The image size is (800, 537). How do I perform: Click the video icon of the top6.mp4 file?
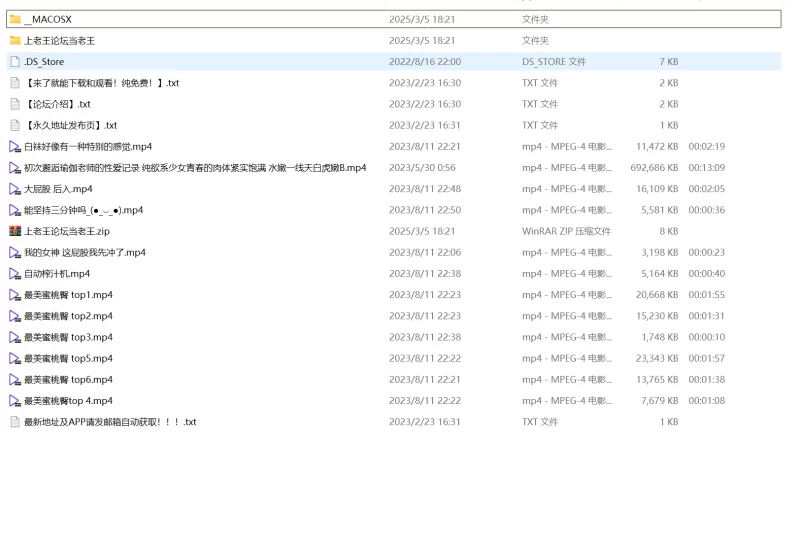click(x=15, y=380)
